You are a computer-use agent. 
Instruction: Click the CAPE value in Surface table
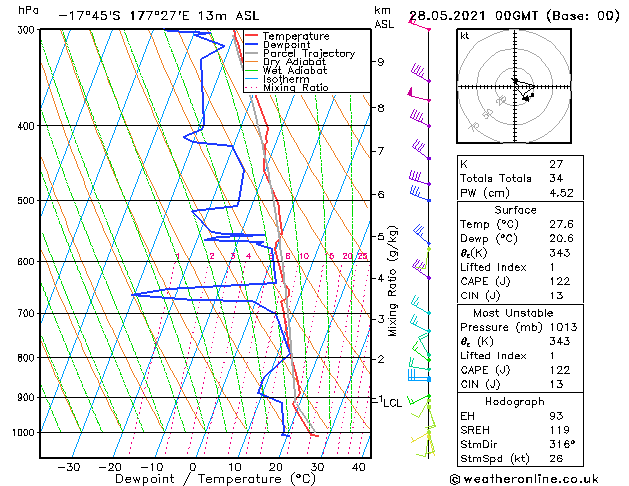560,281
